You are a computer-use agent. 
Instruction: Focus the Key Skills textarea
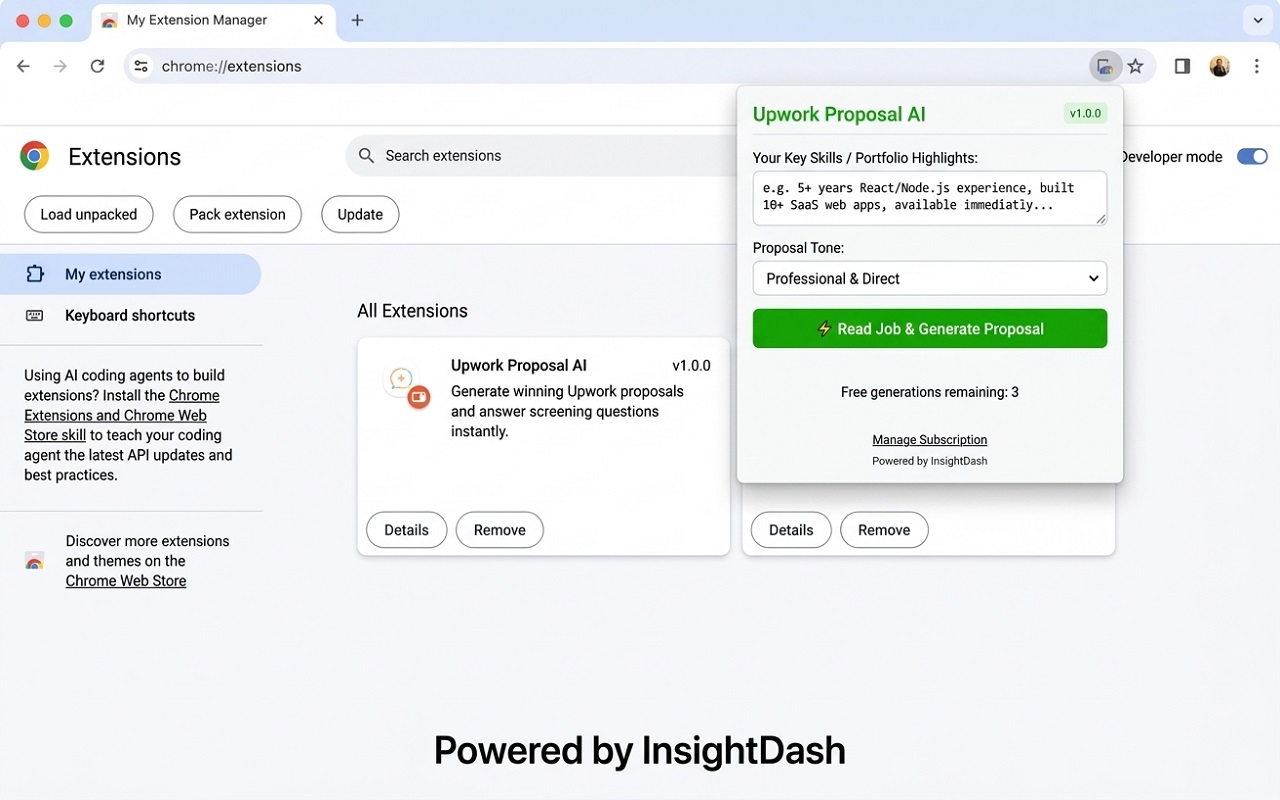930,197
